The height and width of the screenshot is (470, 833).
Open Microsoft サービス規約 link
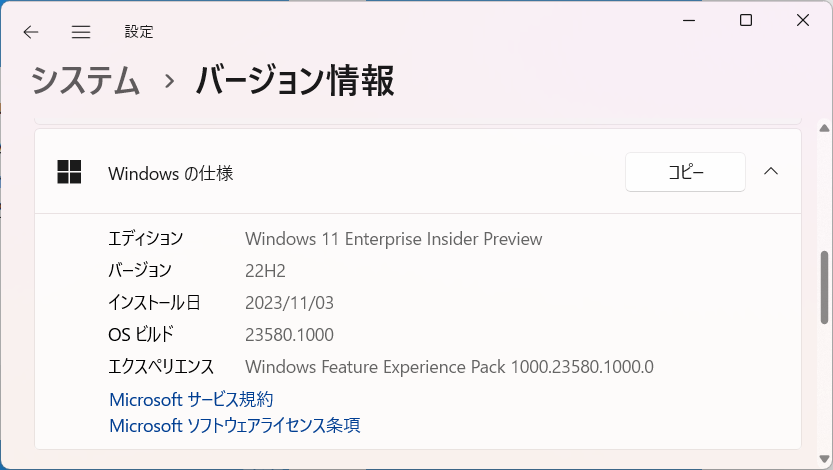click(x=191, y=399)
